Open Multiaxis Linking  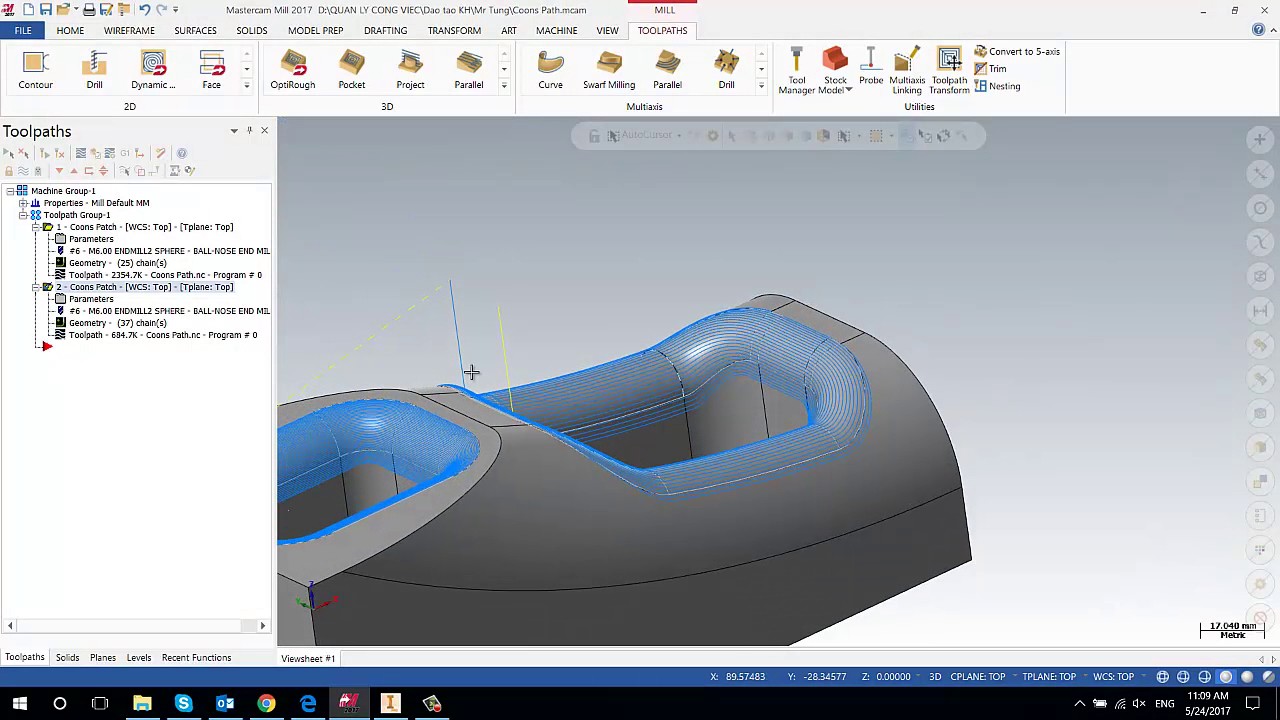point(907,72)
